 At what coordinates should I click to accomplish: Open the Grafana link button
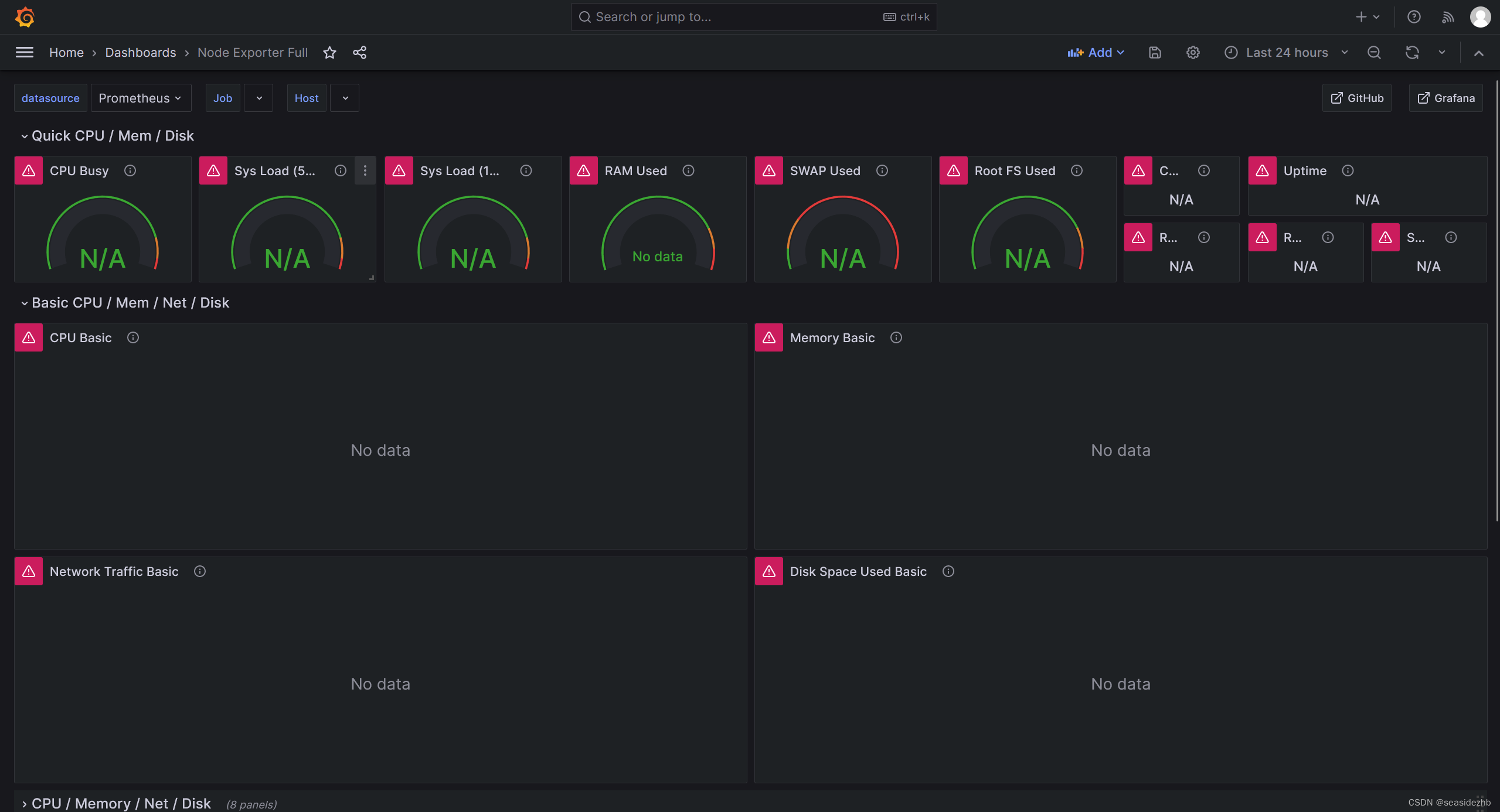(x=1446, y=98)
